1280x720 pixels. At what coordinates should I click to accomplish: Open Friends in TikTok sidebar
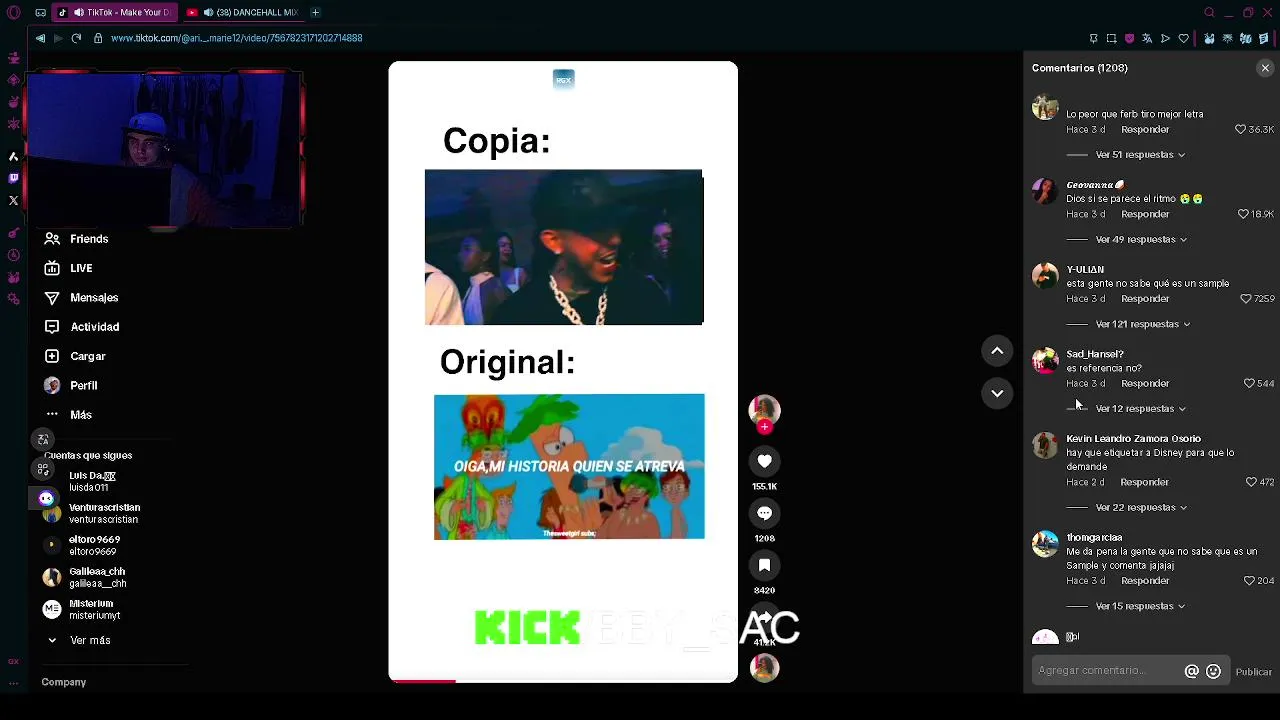coord(76,239)
